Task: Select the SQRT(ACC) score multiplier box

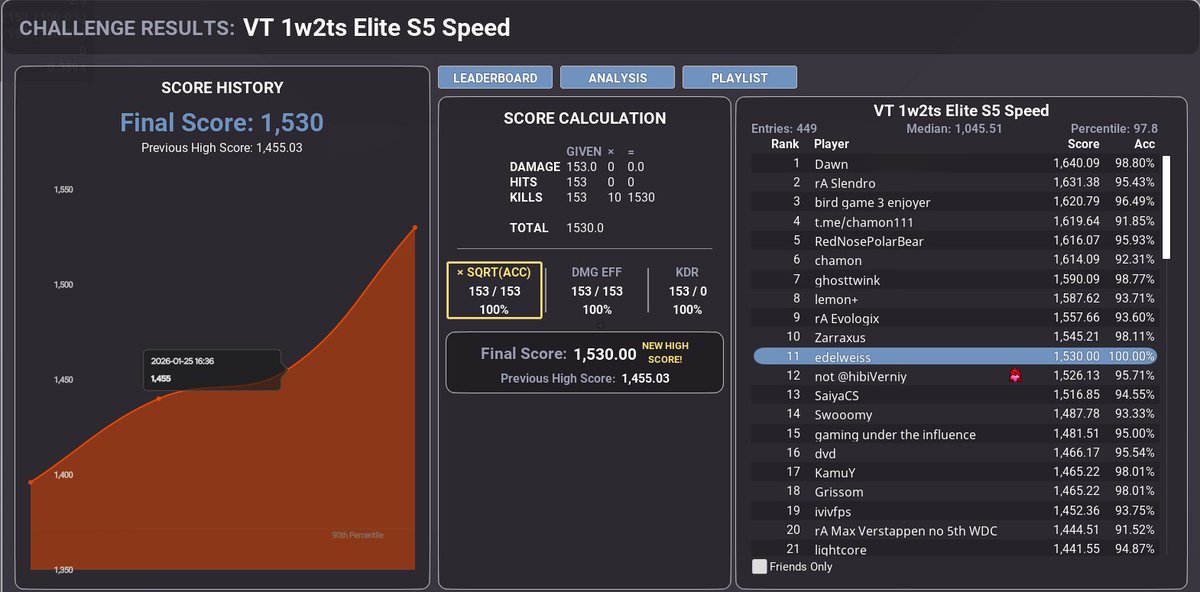Action: pos(494,291)
